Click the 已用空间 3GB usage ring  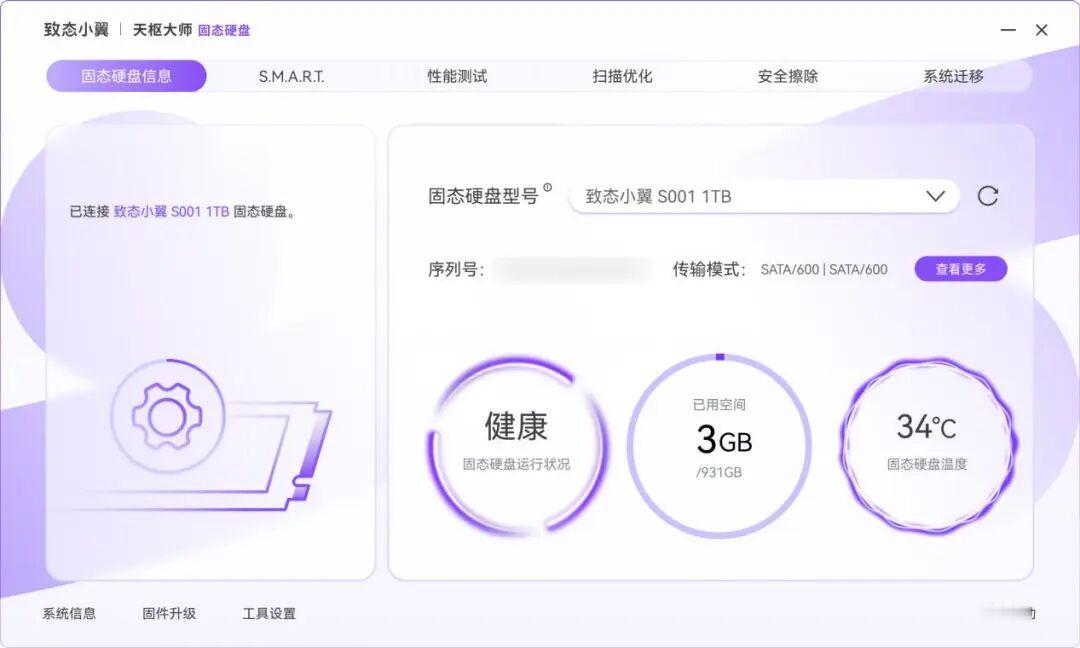pos(719,446)
